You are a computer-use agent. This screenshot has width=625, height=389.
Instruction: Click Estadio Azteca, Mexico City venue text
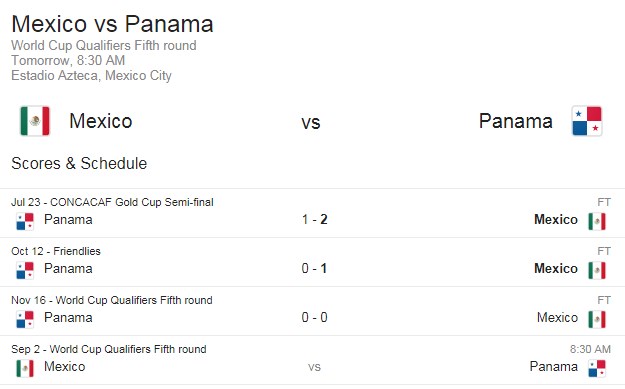pos(91,75)
